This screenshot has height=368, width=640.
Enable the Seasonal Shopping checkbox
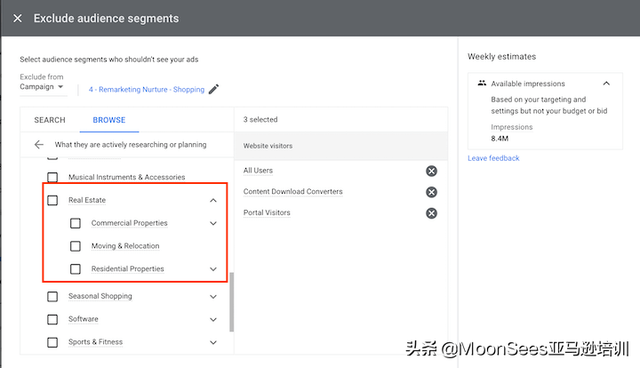pos(52,296)
